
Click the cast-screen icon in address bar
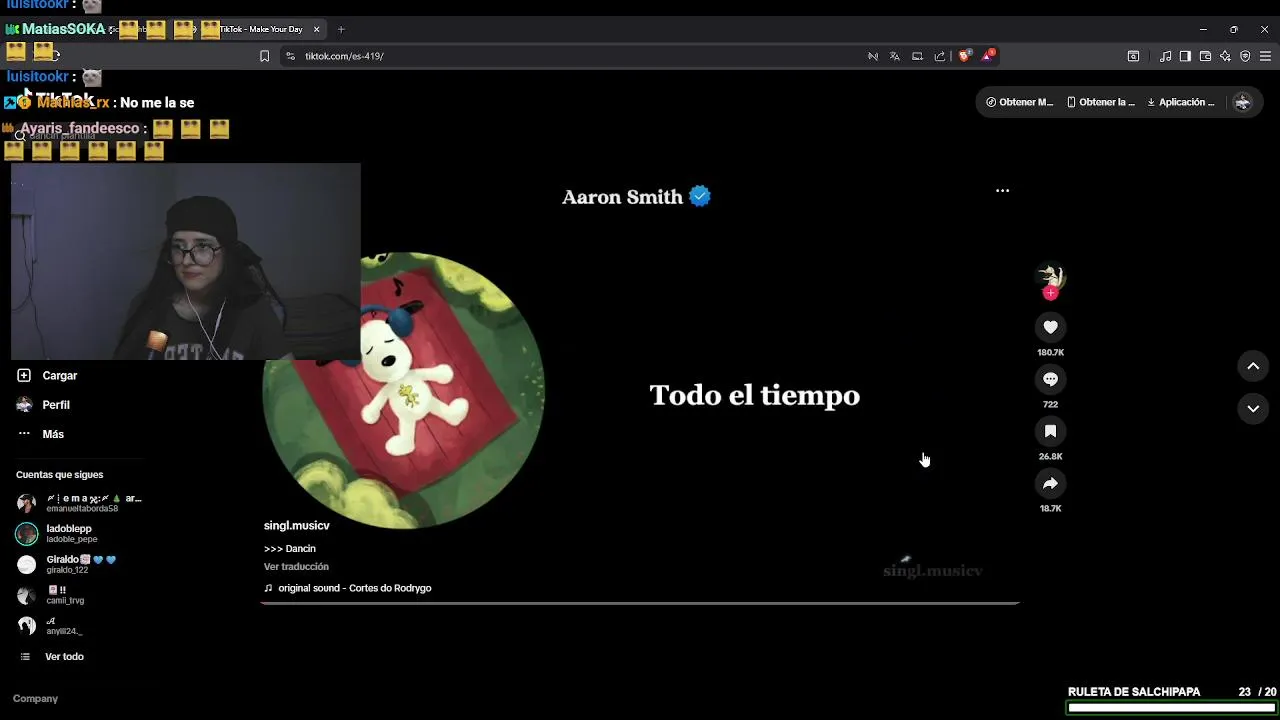917,56
